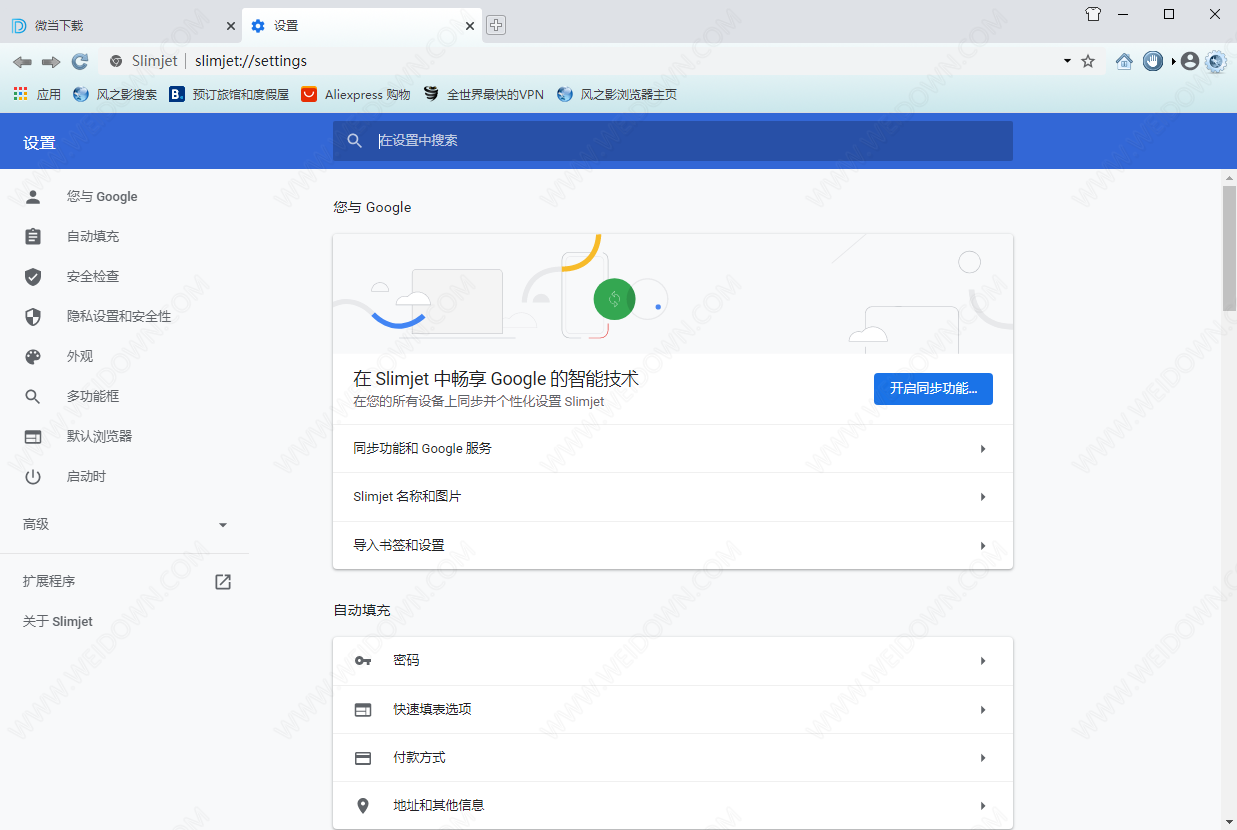Click the key icon beside 密码
The width and height of the screenshot is (1237, 830).
363,661
